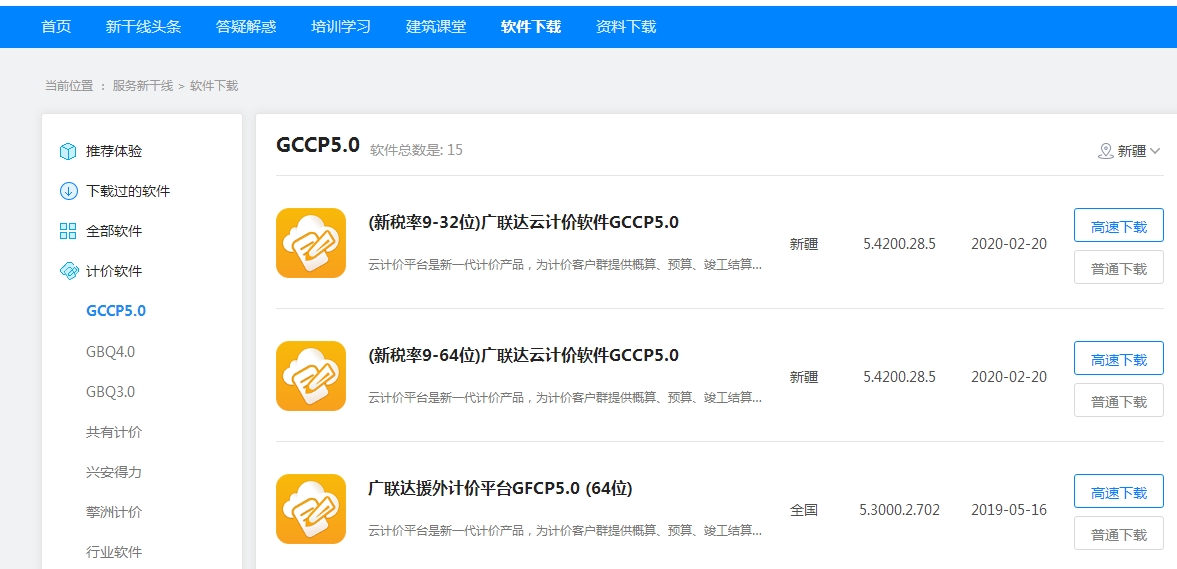
Task: Click the app icon for 新税率9-32位 GCCP5.0
Action: pos(311,243)
